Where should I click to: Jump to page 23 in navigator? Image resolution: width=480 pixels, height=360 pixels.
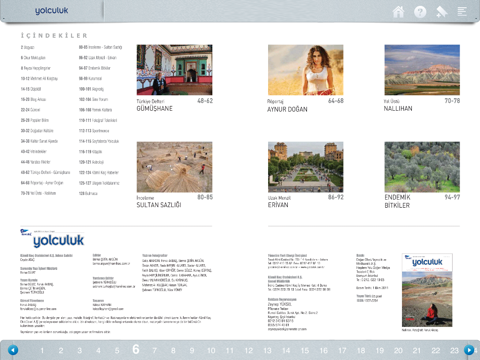pos(454,351)
